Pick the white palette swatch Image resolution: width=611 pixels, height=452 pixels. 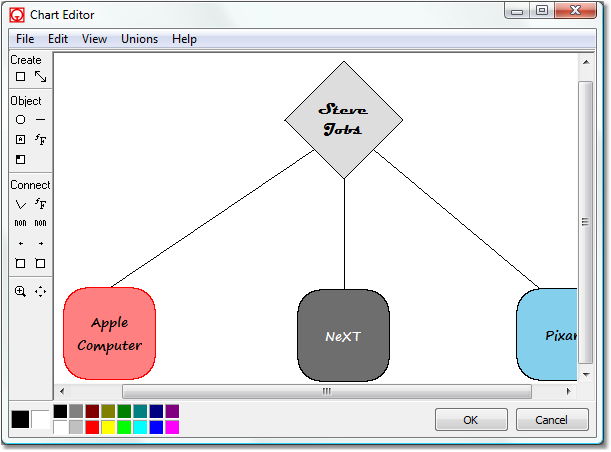coord(60,427)
